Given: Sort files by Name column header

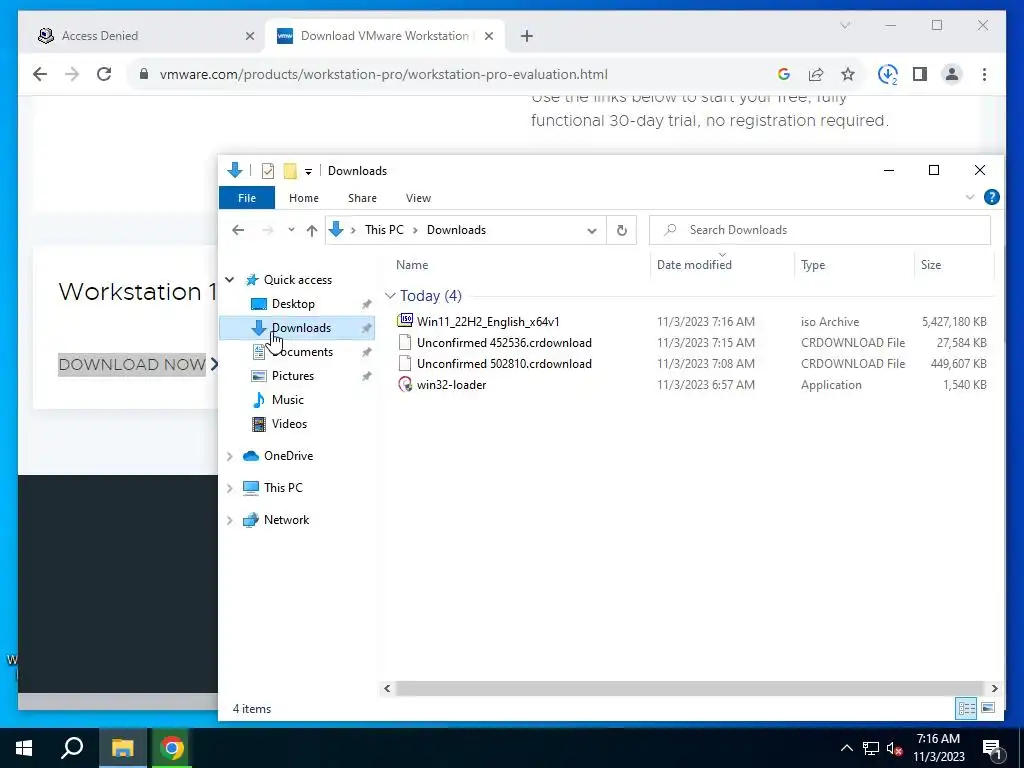Looking at the screenshot, I should [411, 264].
